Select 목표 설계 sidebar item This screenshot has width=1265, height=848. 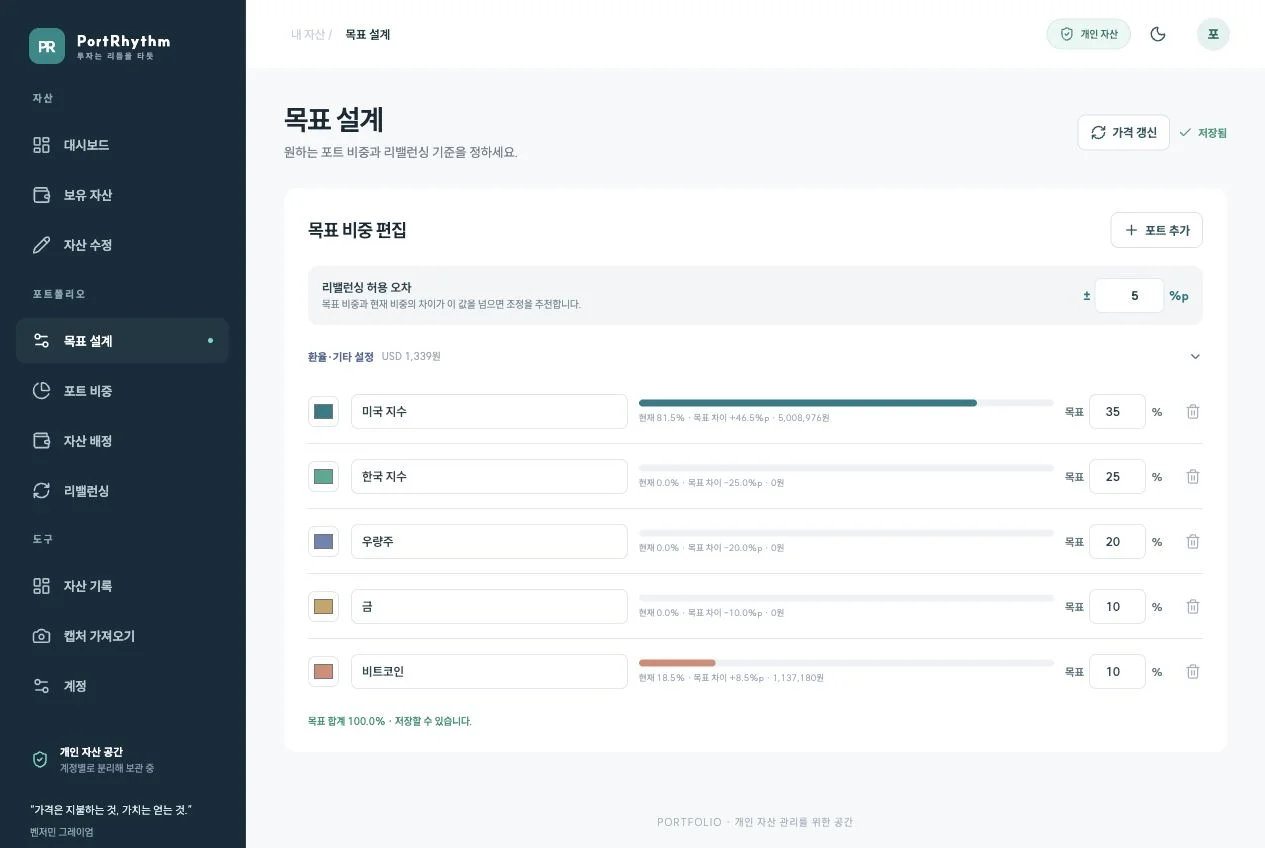click(x=122, y=341)
